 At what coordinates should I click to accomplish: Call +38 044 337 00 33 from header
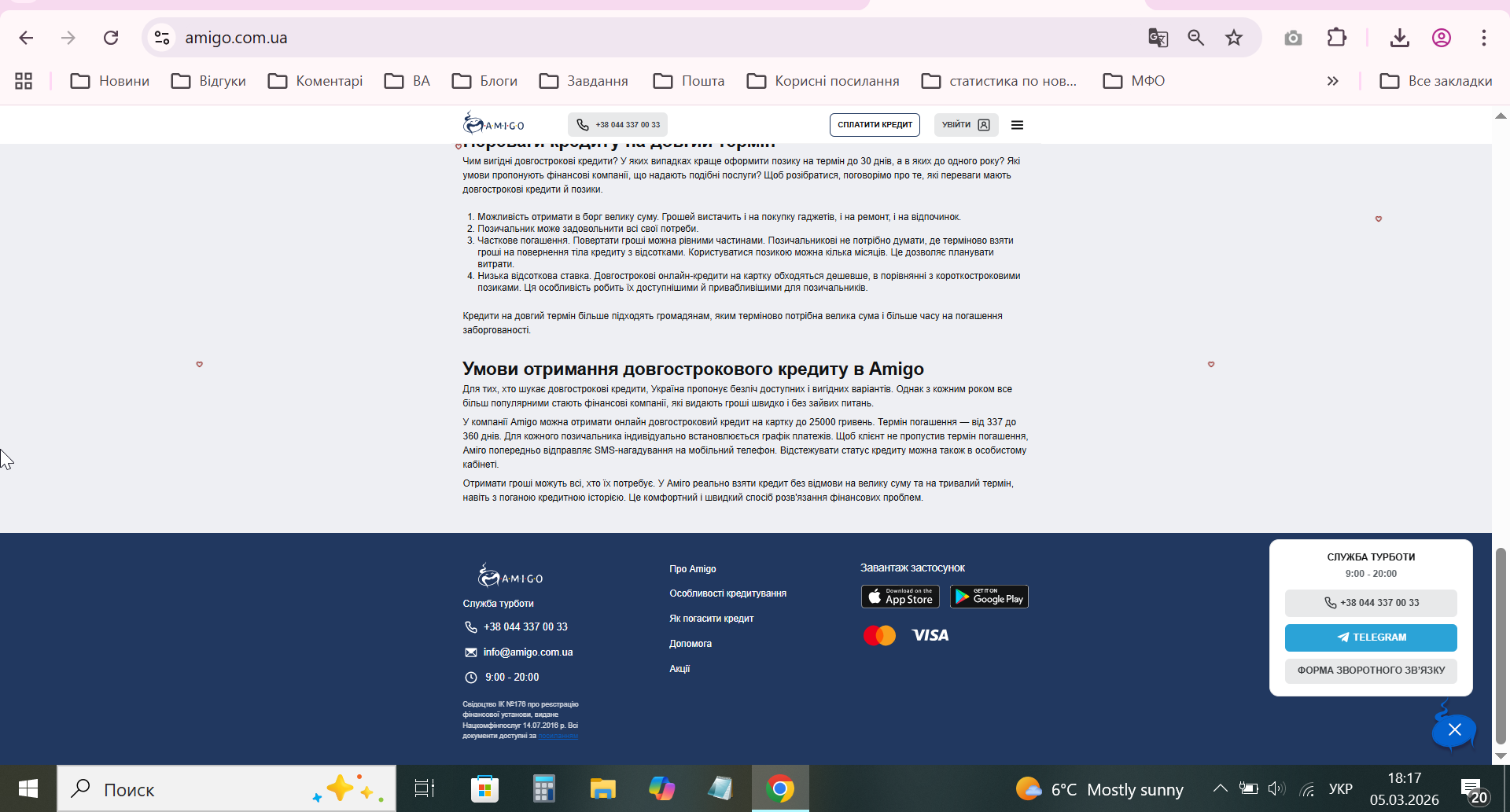click(x=618, y=124)
